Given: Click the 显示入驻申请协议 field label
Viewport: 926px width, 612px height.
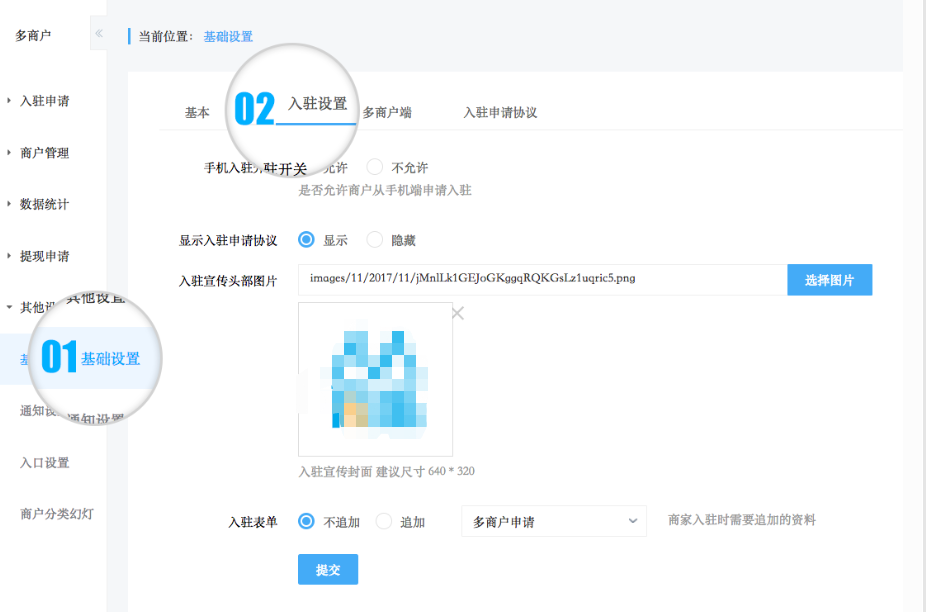Looking at the screenshot, I should [x=228, y=240].
